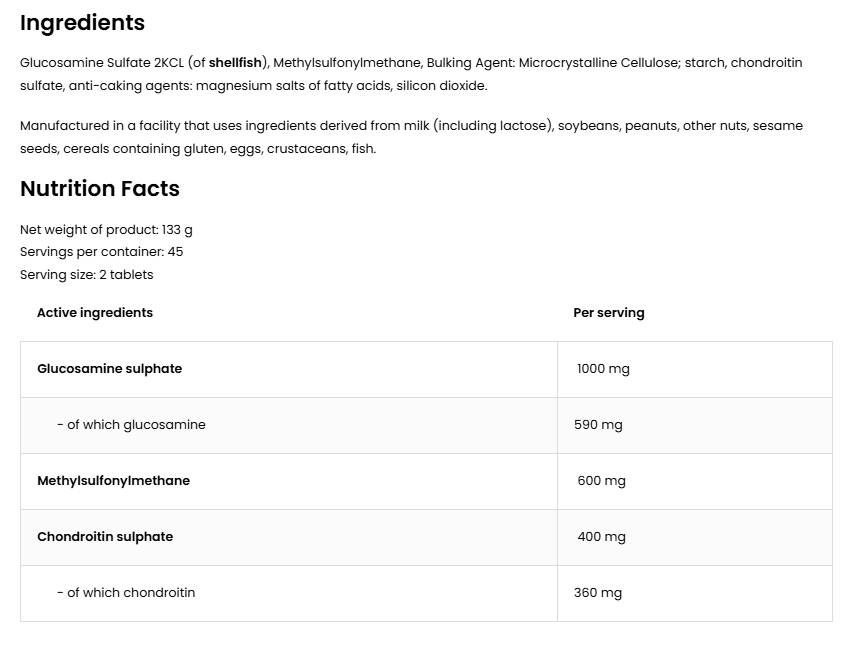863x646 pixels.
Task: Select the Chondroitin sulphate row label
Action: tap(105, 537)
